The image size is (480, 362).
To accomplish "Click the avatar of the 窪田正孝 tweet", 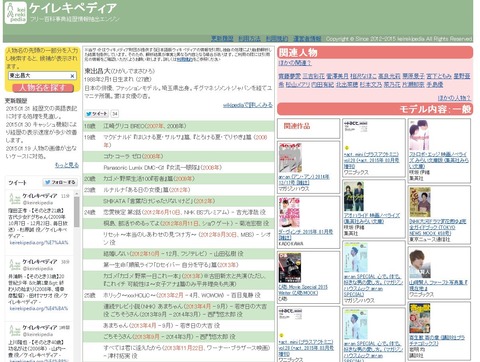I will [15, 199].
